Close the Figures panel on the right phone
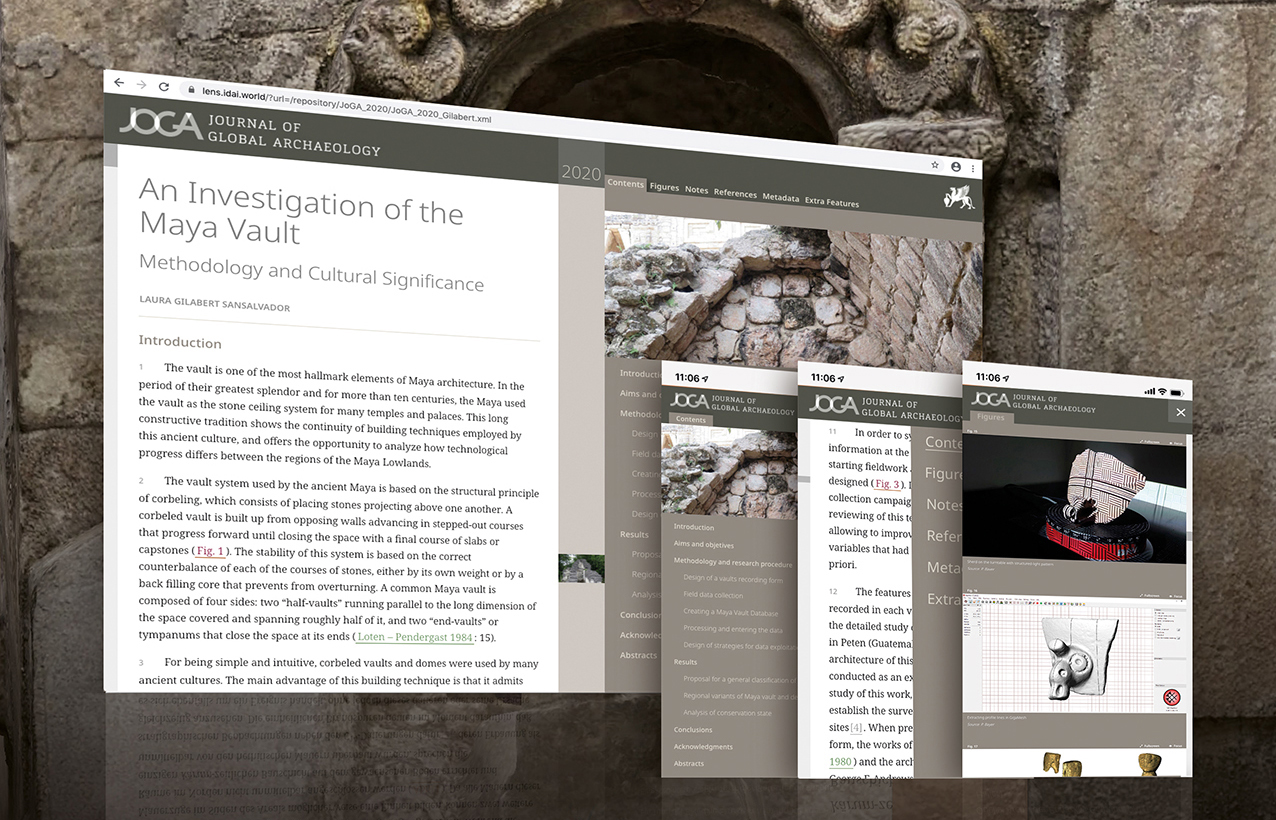 click(x=1180, y=412)
